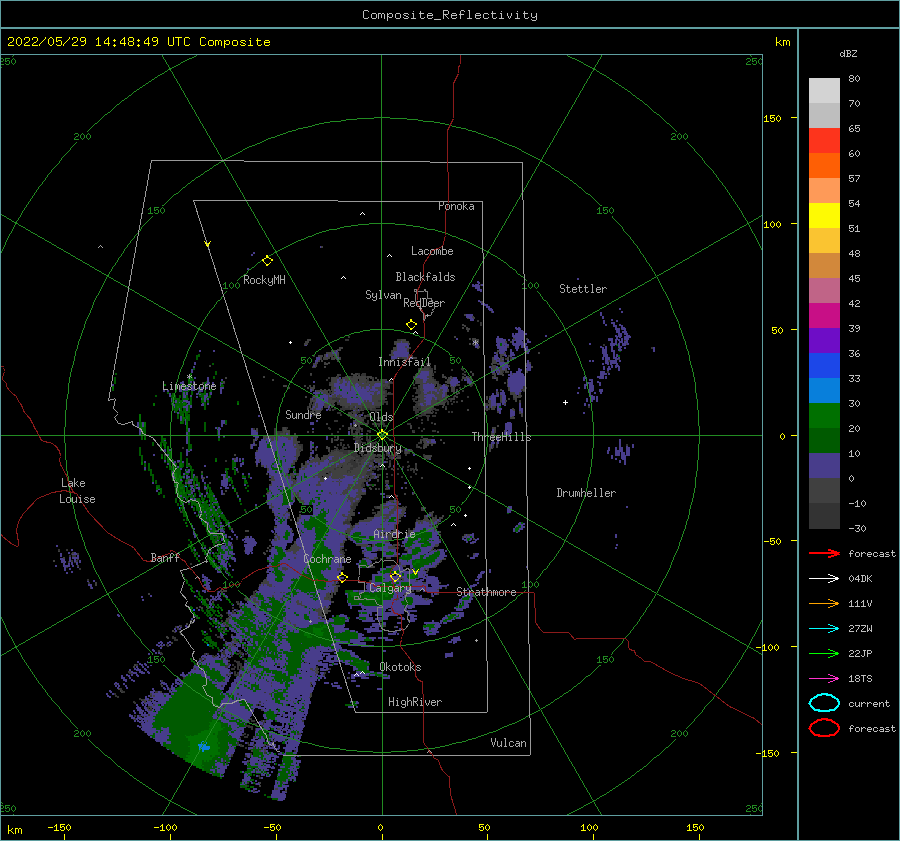
Task: Click the Limestone label
Action: point(189,386)
